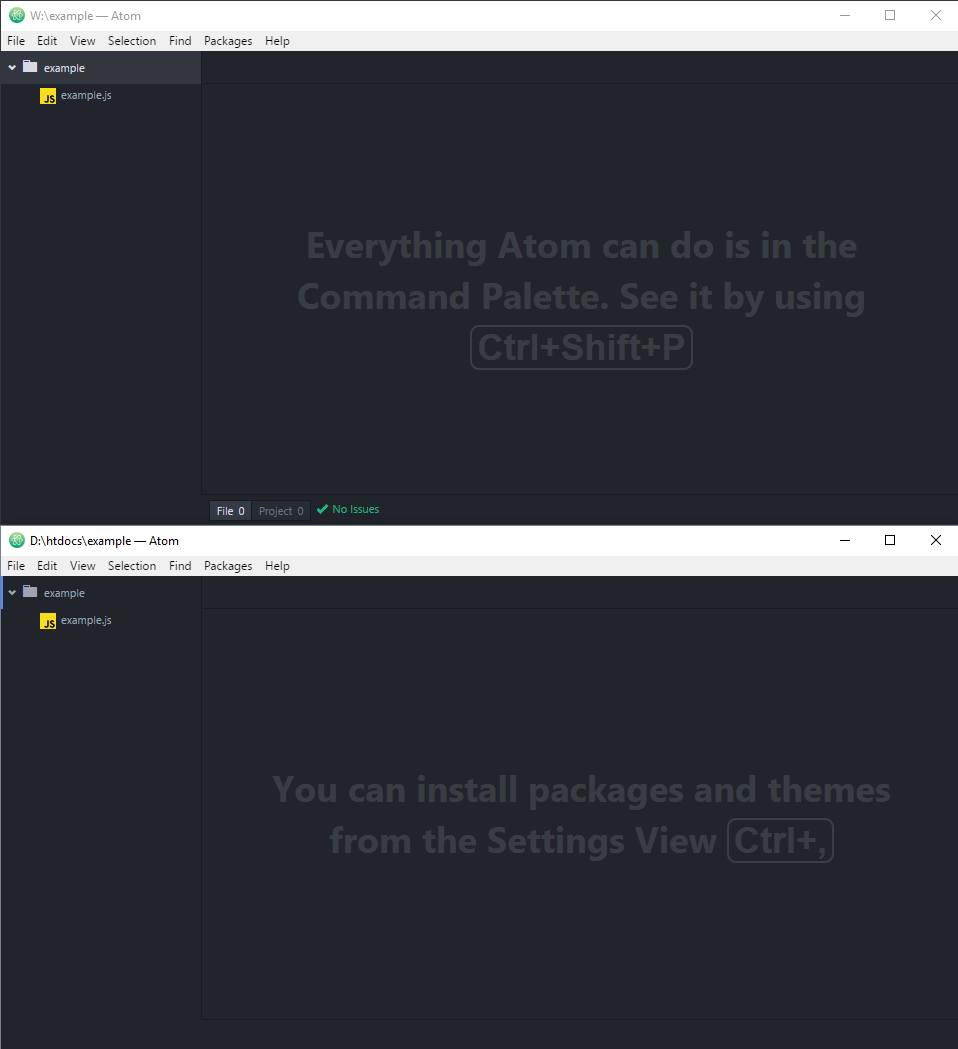The height and width of the screenshot is (1049, 958).
Task: Switch to Project 0 linter tab
Action: tap(281, 510)
